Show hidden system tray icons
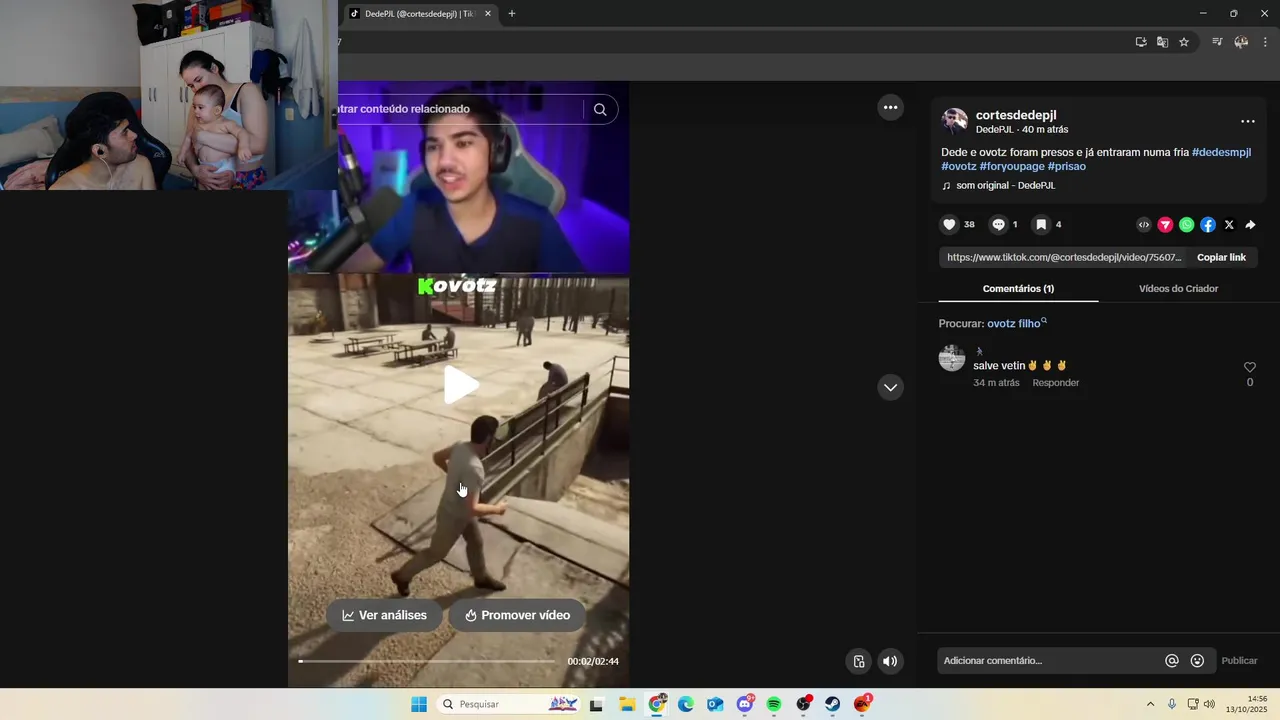 tap(1150, 704)
